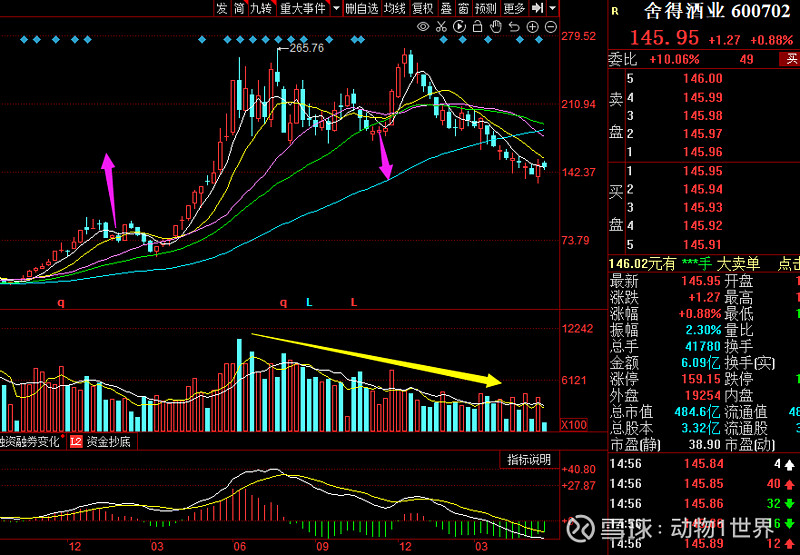Click sell level 5 price 146.00
800x555 pixels.
tap(703, 79)
